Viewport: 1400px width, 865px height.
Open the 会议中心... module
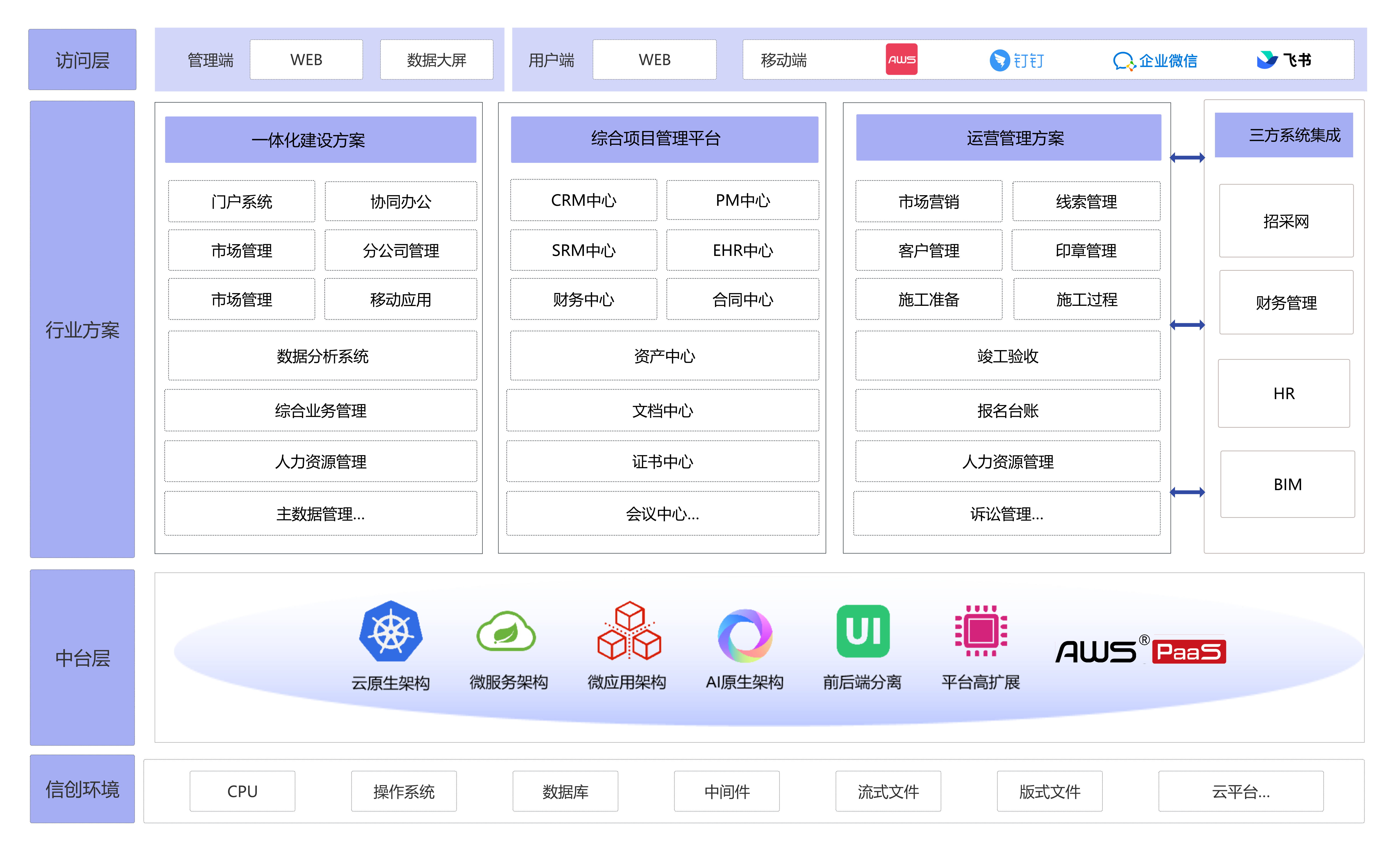tap(663, 514)
